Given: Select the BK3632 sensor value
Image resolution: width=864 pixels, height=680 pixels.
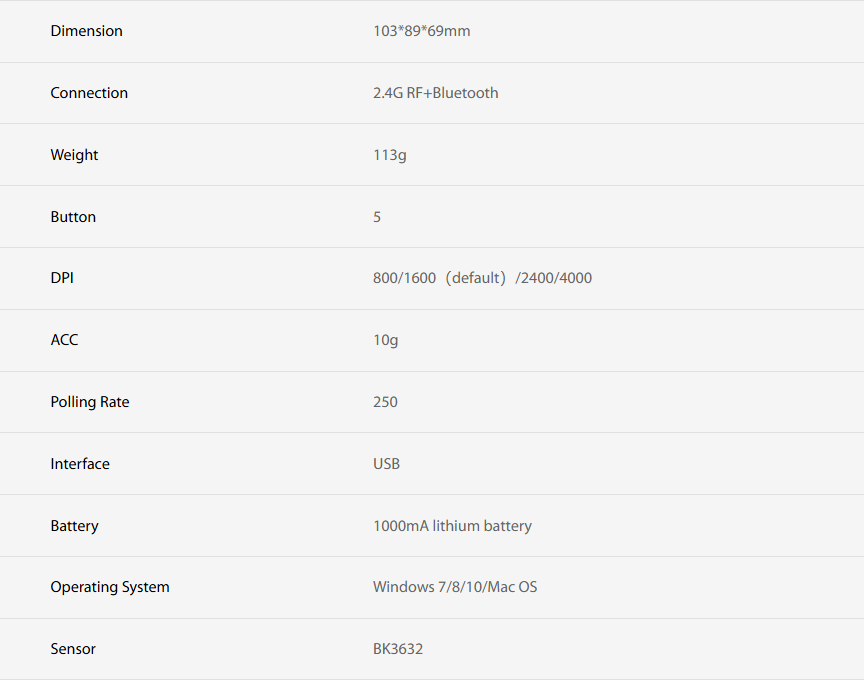Looking at the screenshot, I should [x=398, y=649].
